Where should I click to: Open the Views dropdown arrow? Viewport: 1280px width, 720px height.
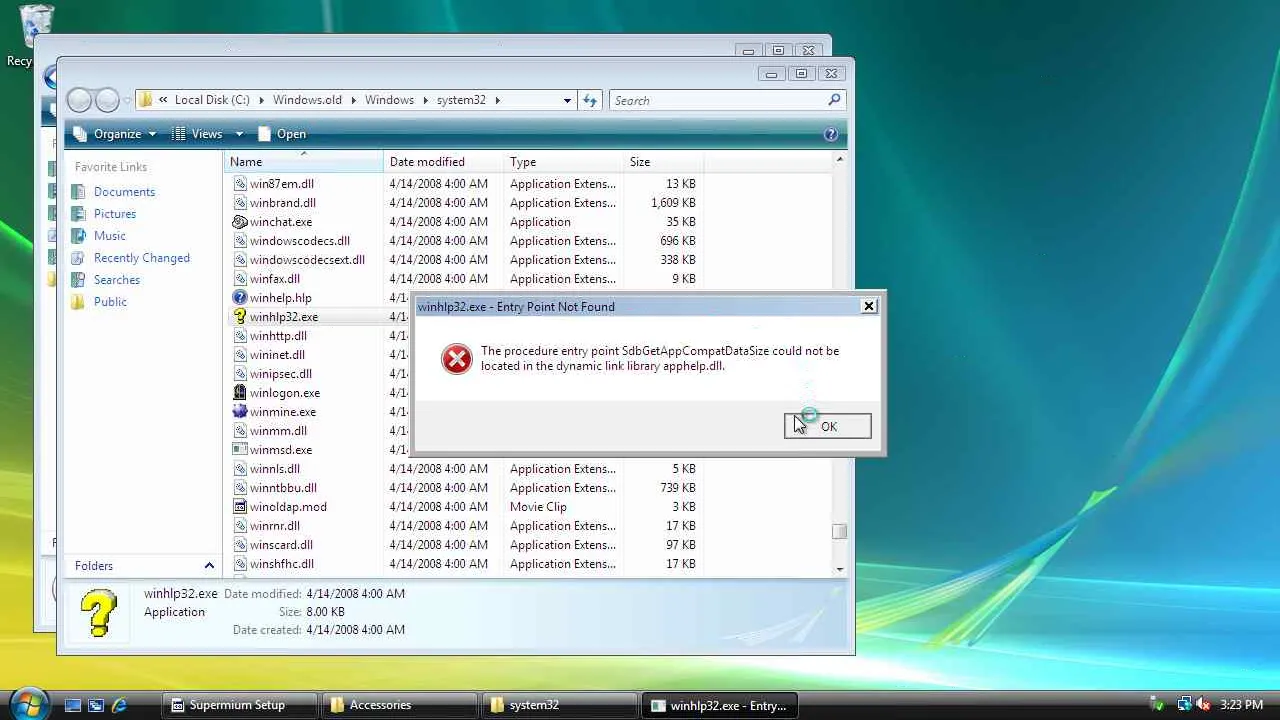239,134
